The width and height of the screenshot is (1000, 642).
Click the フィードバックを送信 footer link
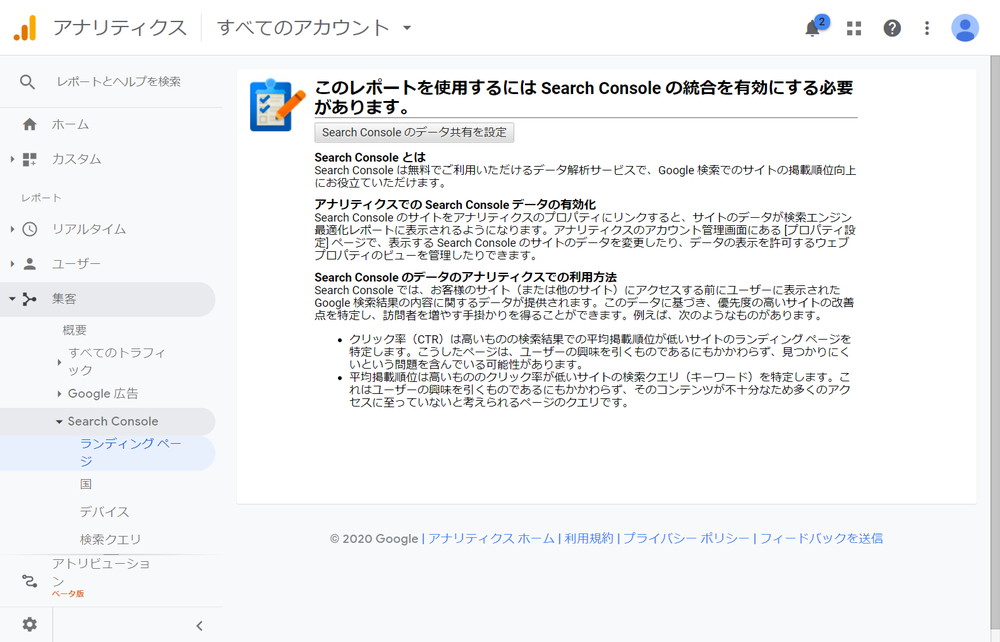821,539
